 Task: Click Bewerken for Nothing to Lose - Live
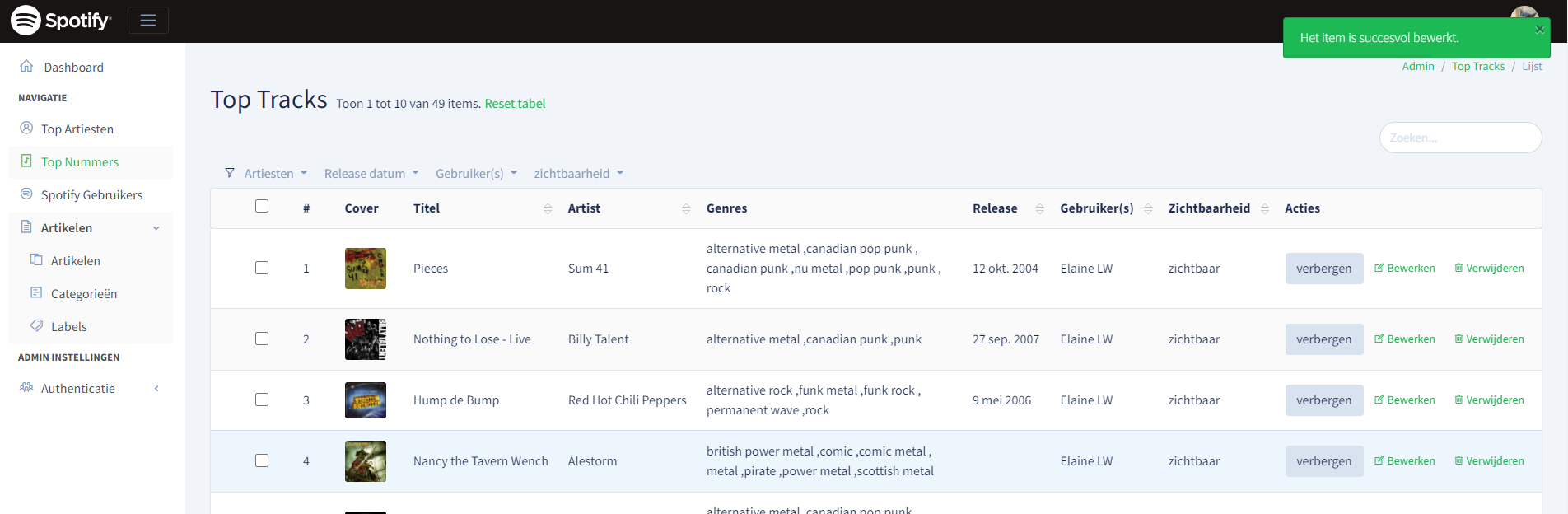1405,339
